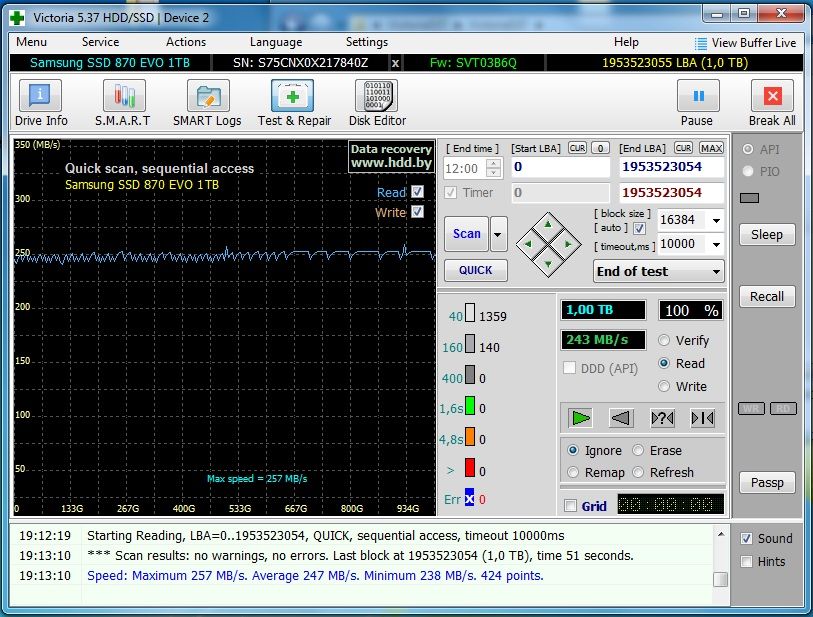The image size is (813, 617).
Task: Click the 0 button beside Start LBA
Action: click(x=600, y=148)
